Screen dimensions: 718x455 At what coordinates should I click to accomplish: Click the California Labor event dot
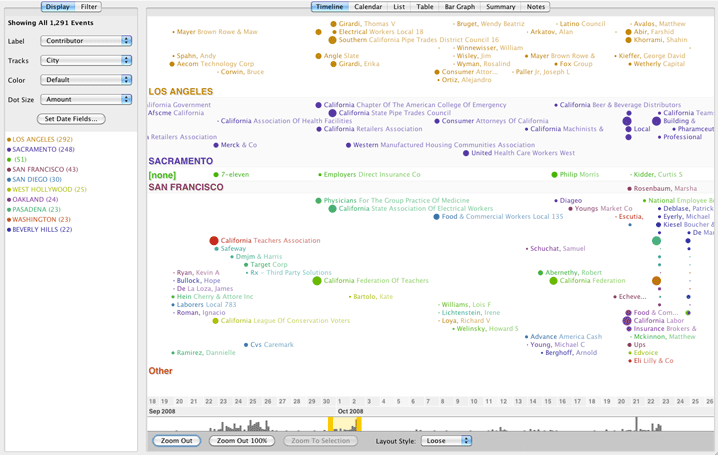click(627, 321)
